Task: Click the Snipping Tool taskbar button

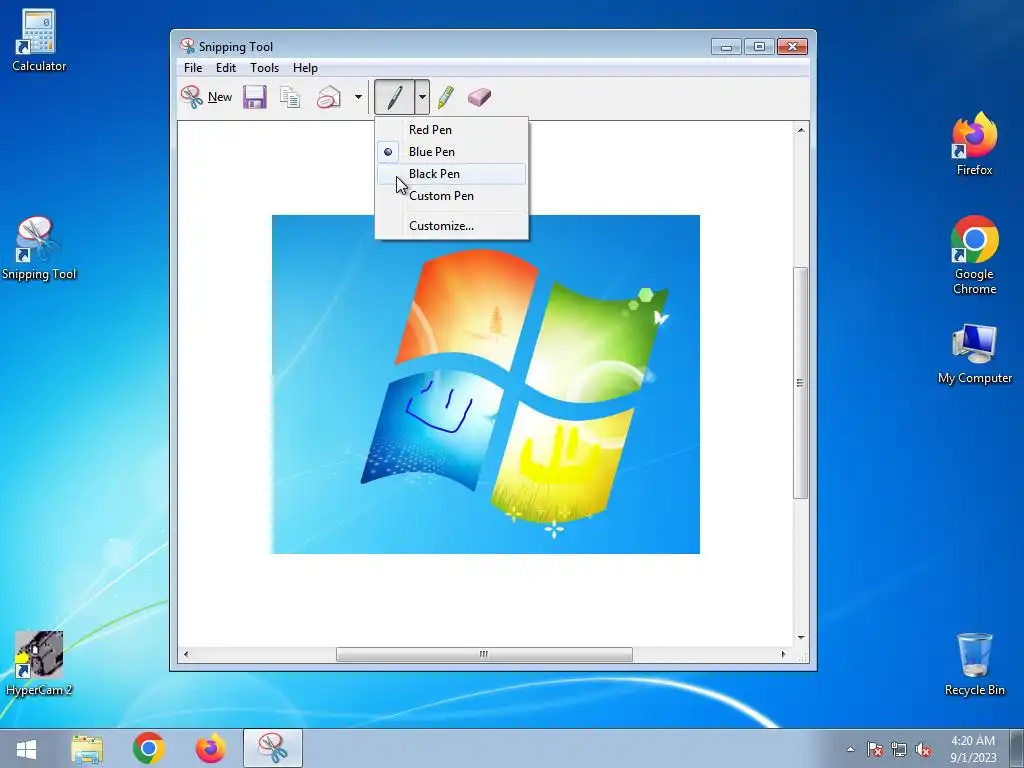Action: coord(273,748)
